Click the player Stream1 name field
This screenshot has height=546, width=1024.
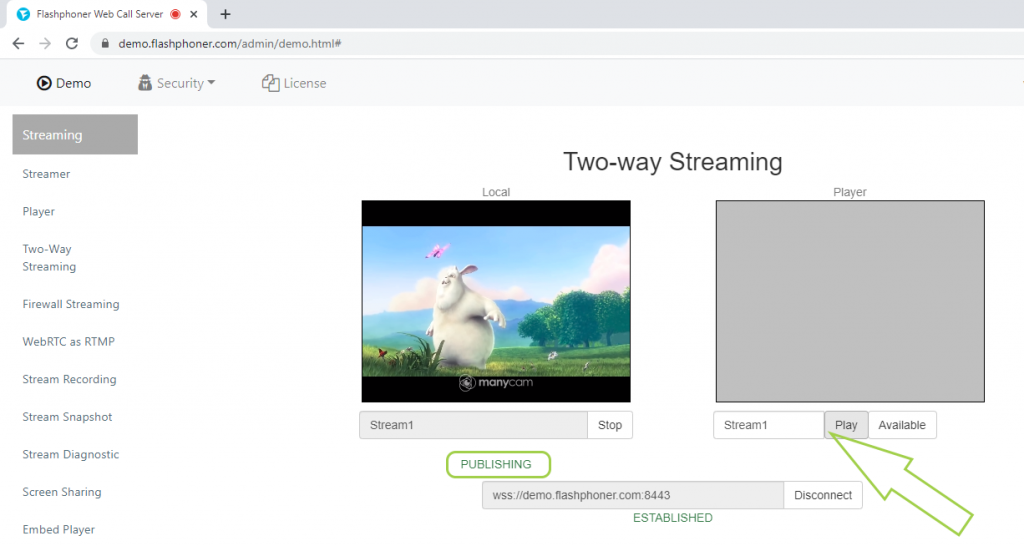pyautogui.click(x=769, y=425)
